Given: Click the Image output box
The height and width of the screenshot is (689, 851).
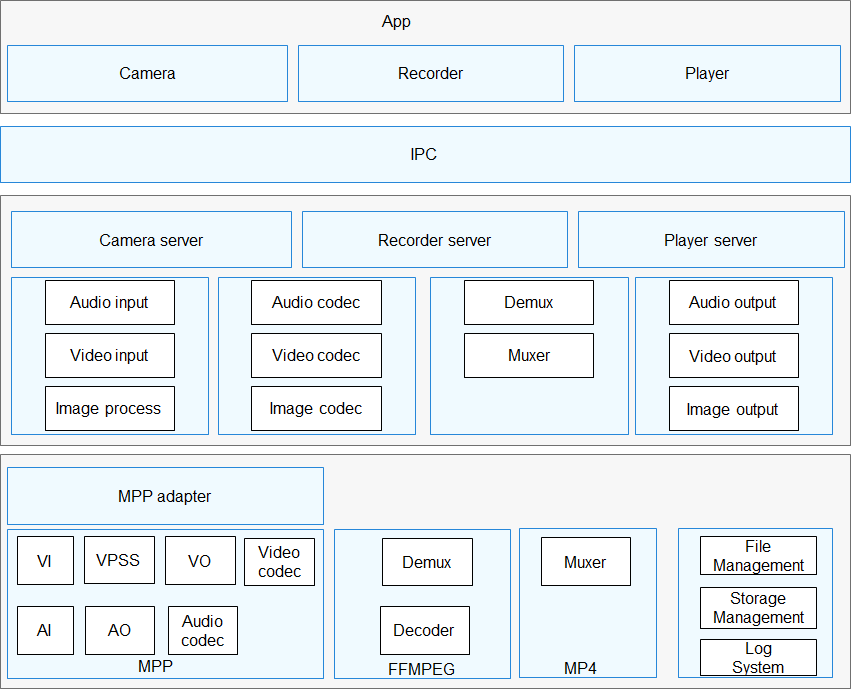Looking at the screenshot, I should [x=733, y=409].
